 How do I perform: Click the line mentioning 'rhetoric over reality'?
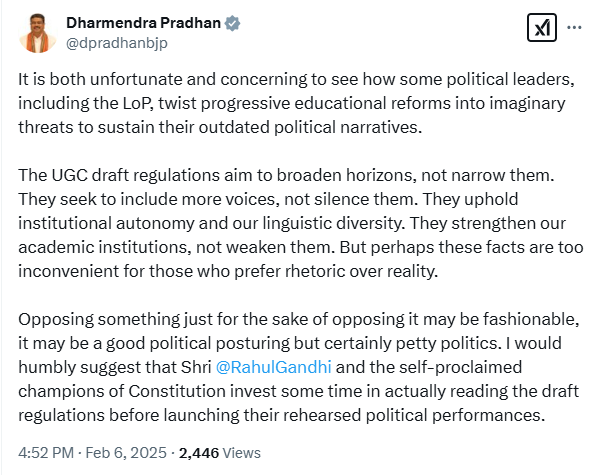tap(228, 271)
